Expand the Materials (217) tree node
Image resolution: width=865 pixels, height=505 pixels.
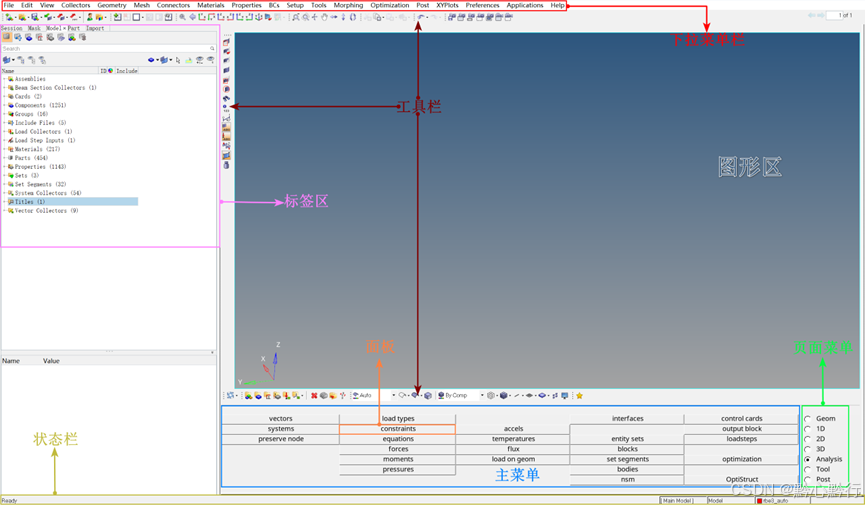pos(4,149)
